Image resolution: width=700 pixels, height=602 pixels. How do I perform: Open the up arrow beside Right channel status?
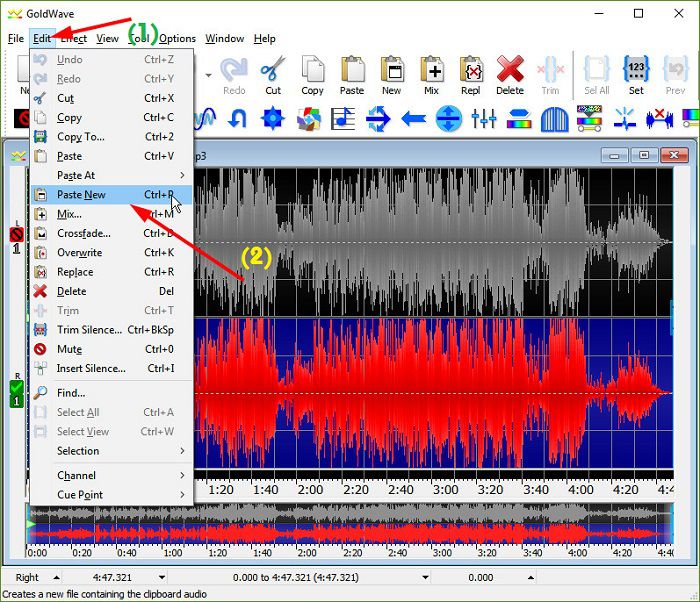pos(56,577)
